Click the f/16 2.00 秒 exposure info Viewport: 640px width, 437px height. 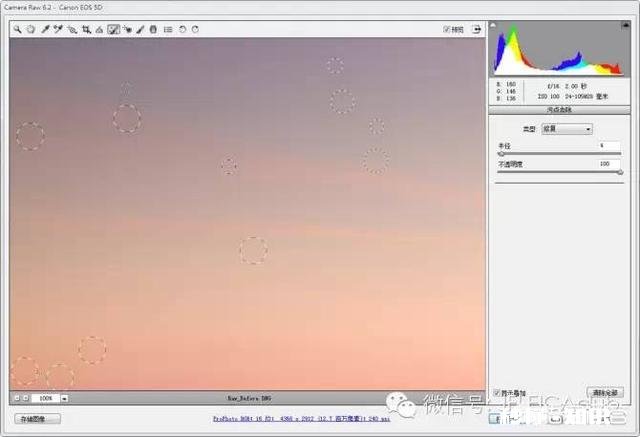click(567, 87)
